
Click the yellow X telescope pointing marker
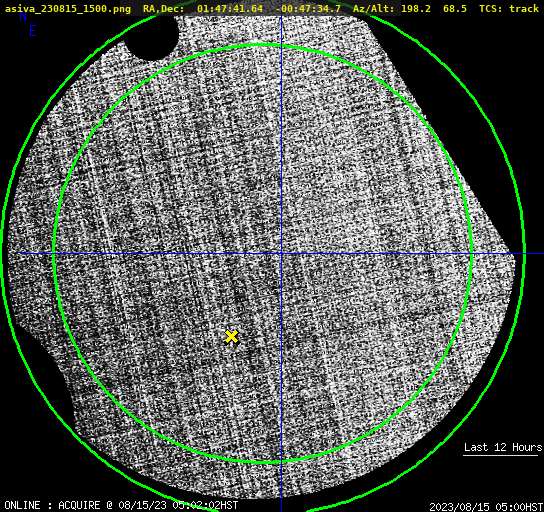[231, 337]
